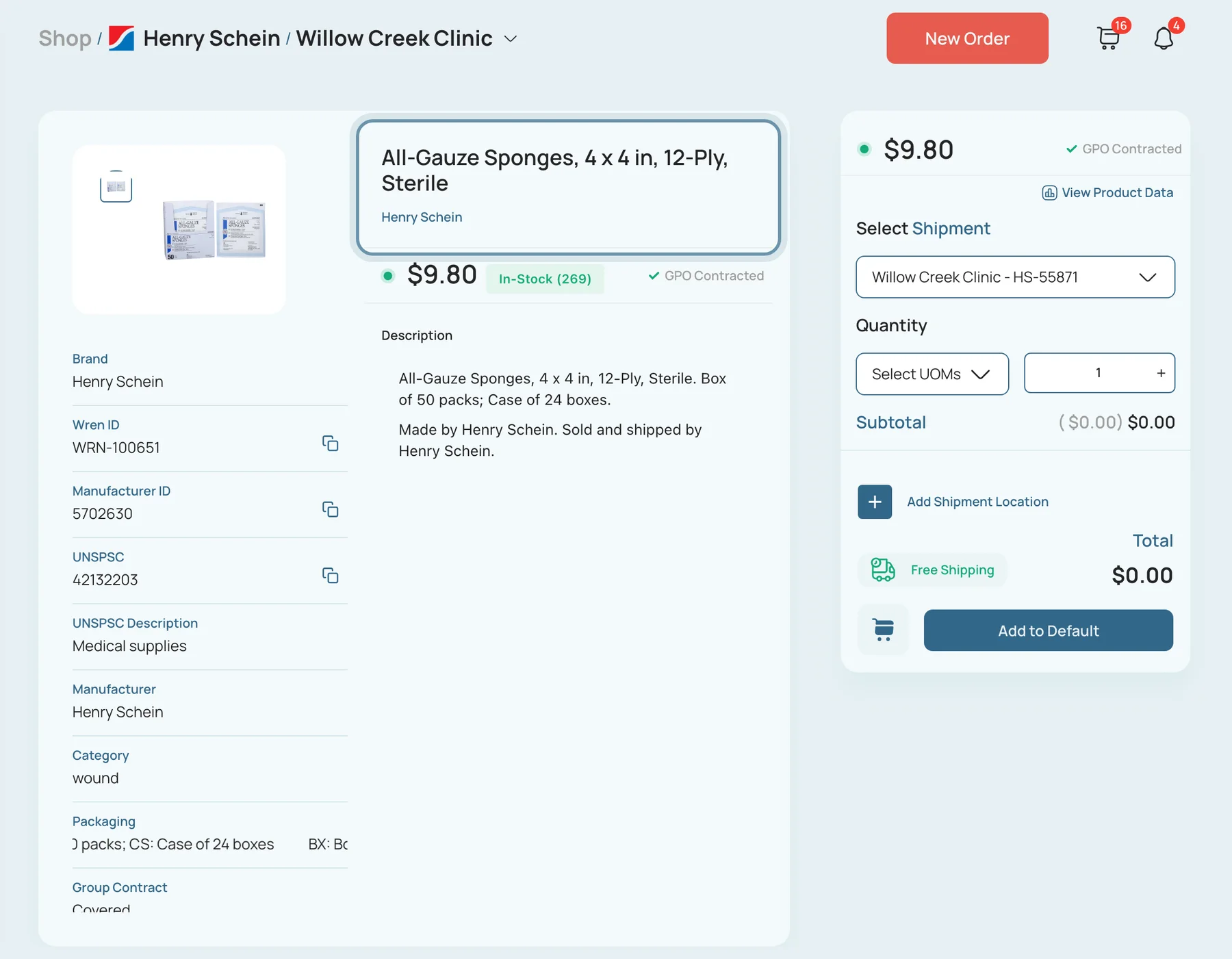Viewport: 1232px width, 959px height.
Task: Click Add Shipment Location link
Action: coord(977,502)
